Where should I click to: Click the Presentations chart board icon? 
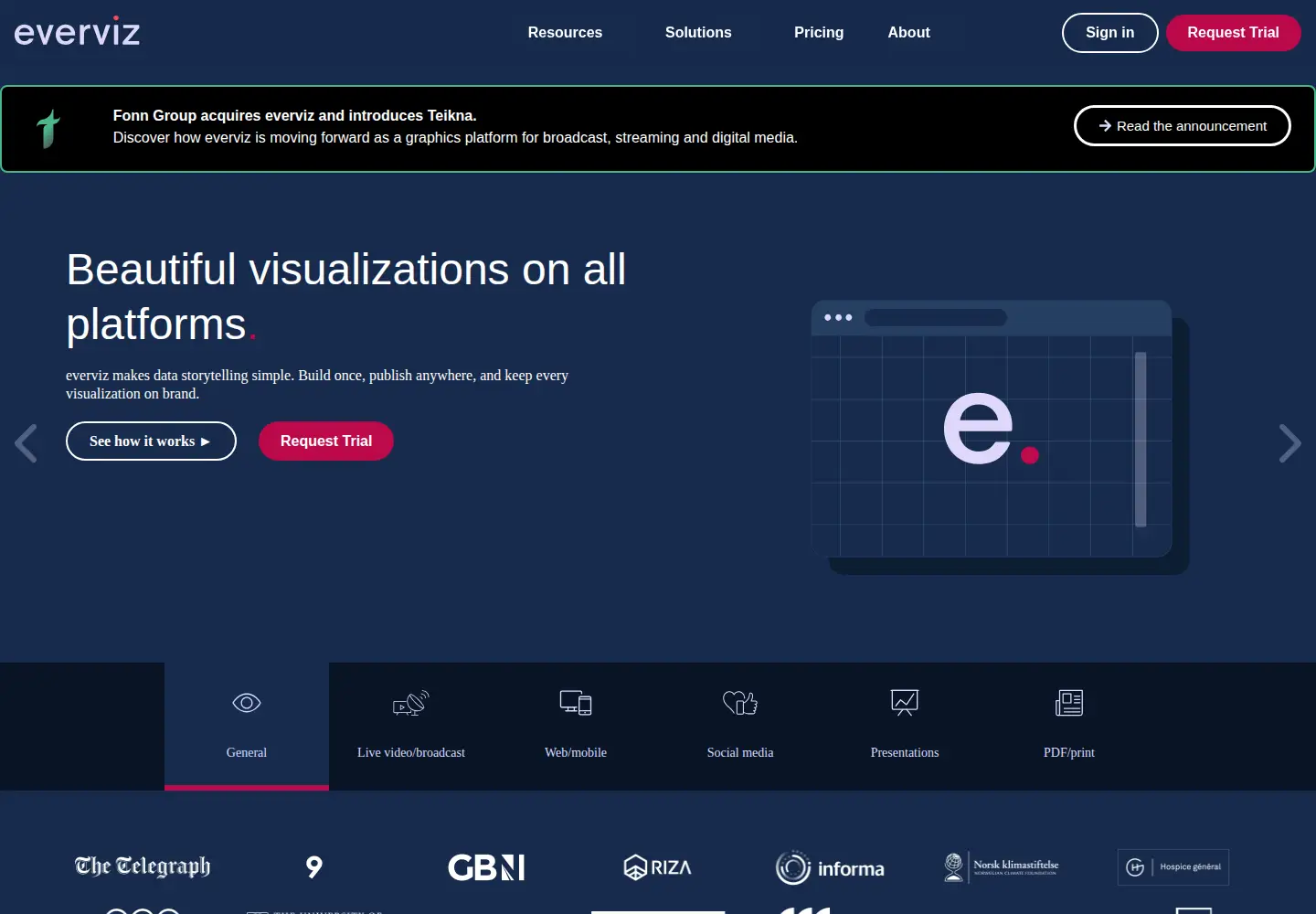(x=905, y=703)
